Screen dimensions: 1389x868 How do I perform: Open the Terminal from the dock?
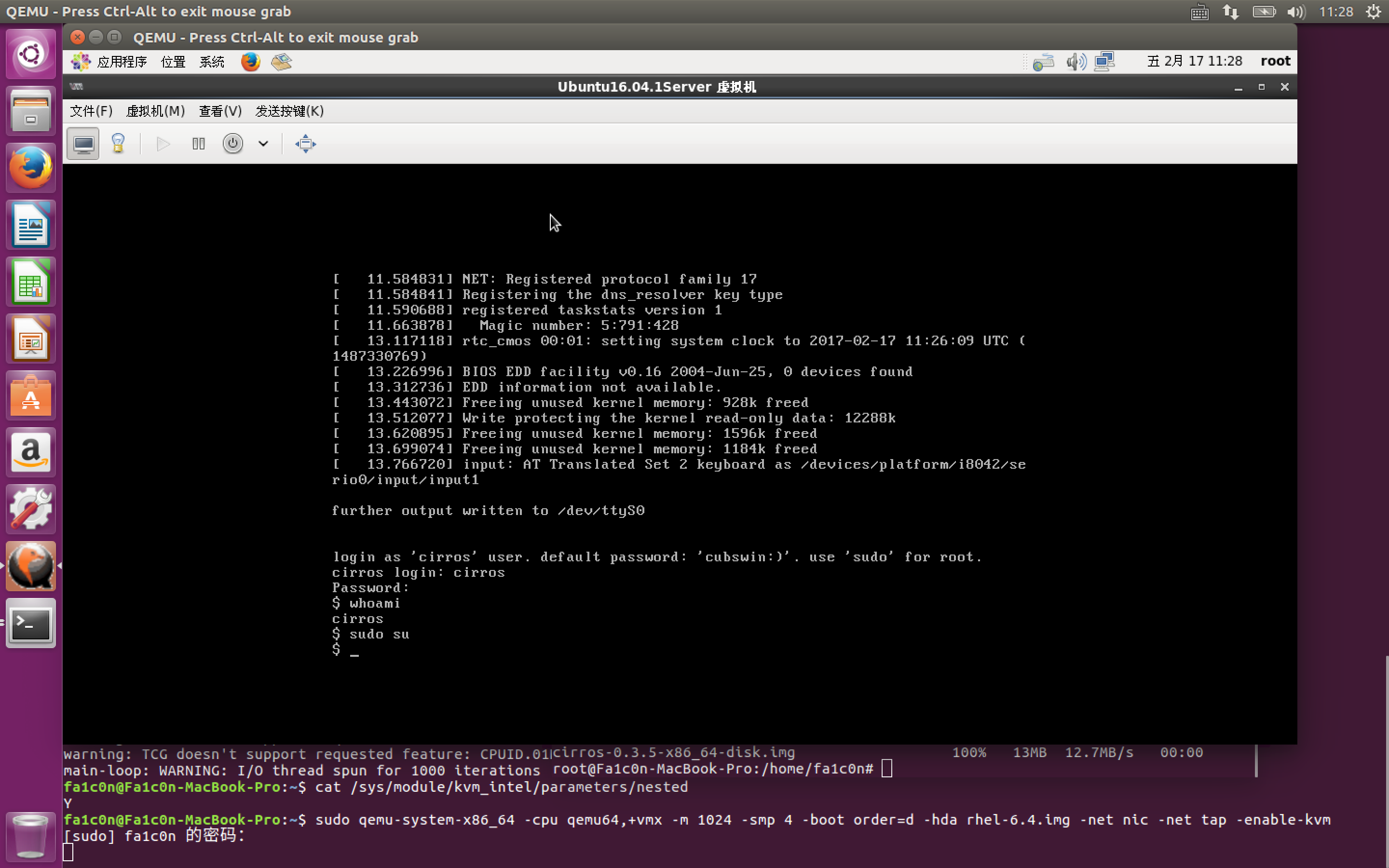pos(31,624)
